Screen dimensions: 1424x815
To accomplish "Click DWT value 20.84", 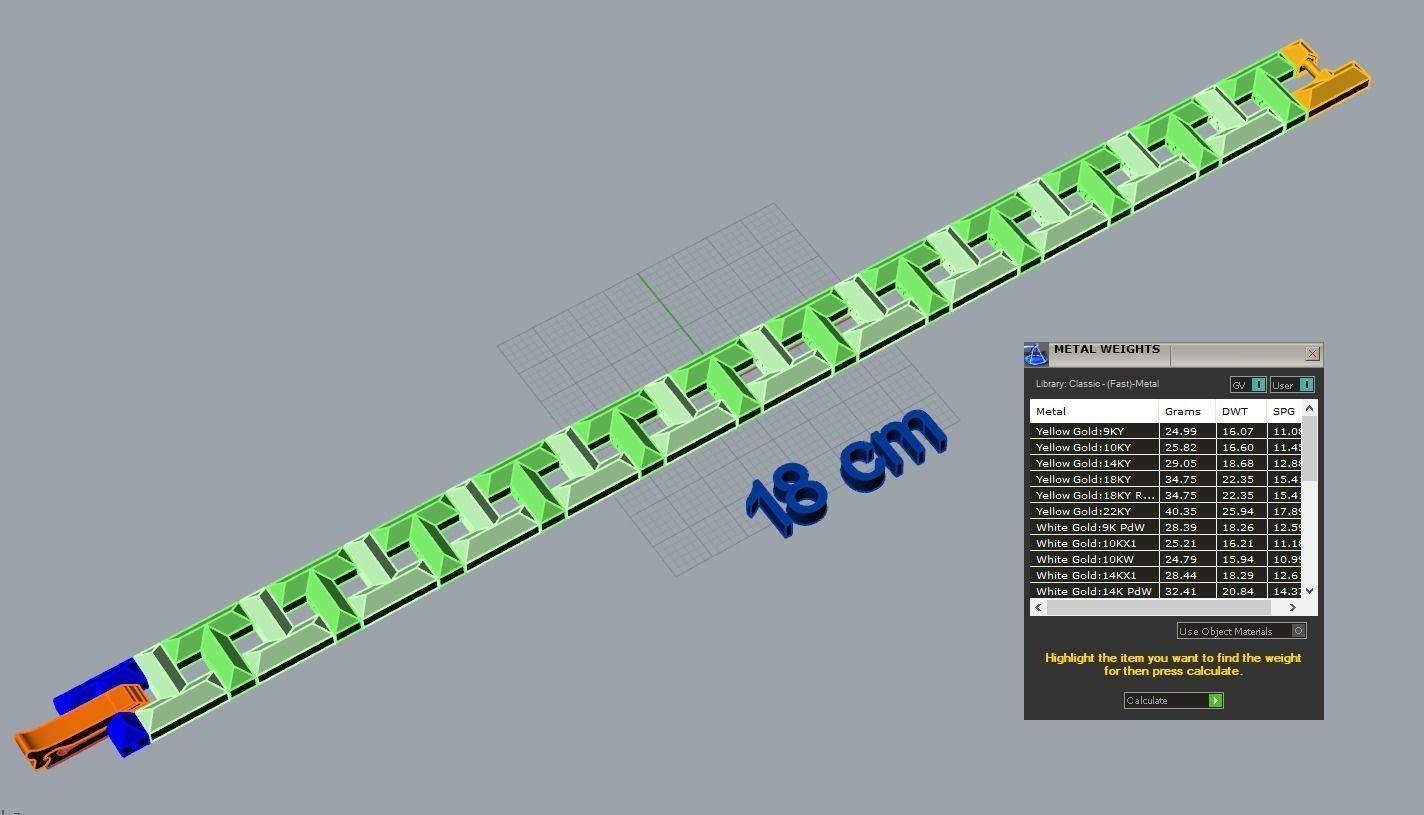I will pos(1237,591).
